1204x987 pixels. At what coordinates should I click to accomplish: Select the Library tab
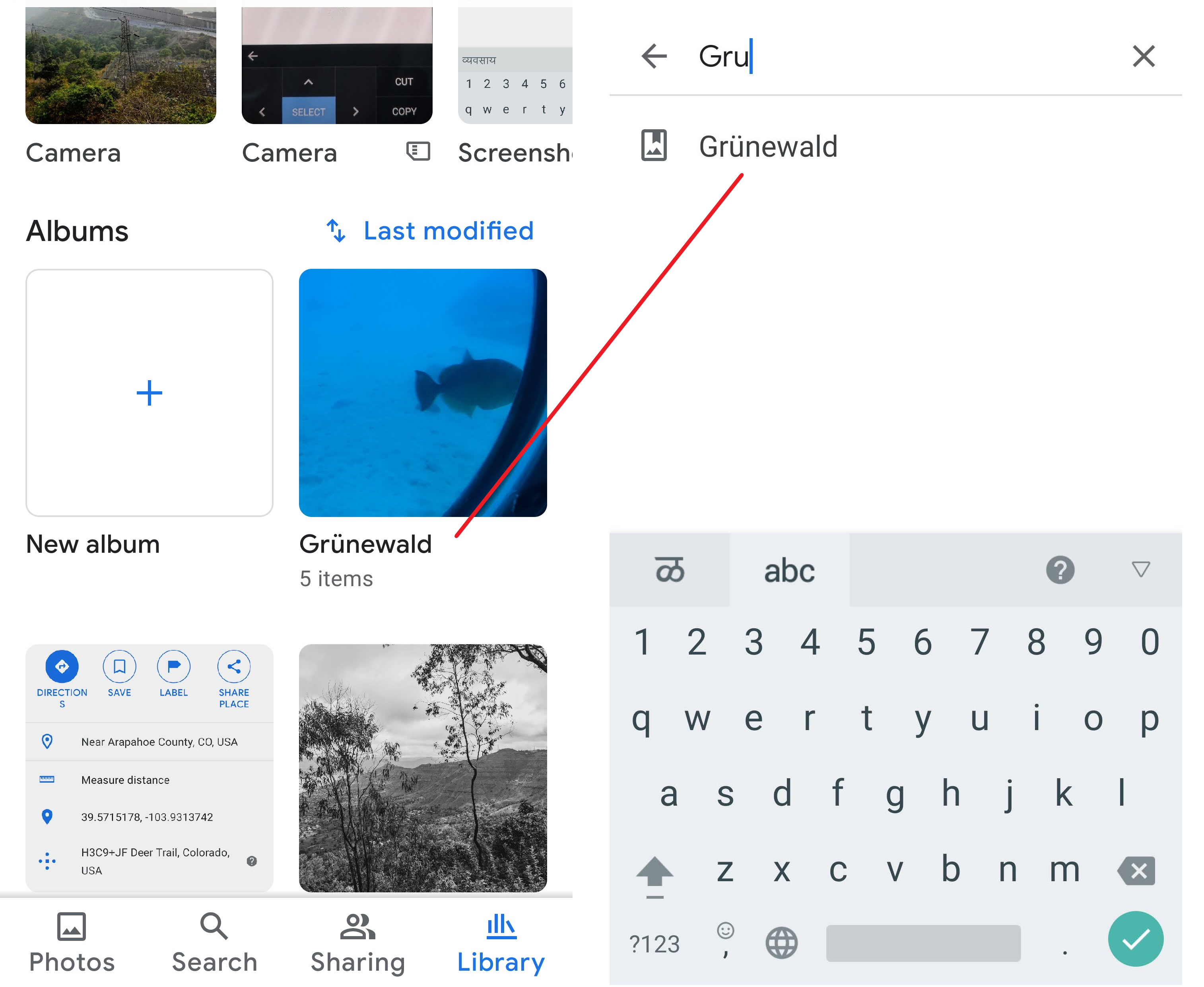pyautogui.click(x=501, y=942)
